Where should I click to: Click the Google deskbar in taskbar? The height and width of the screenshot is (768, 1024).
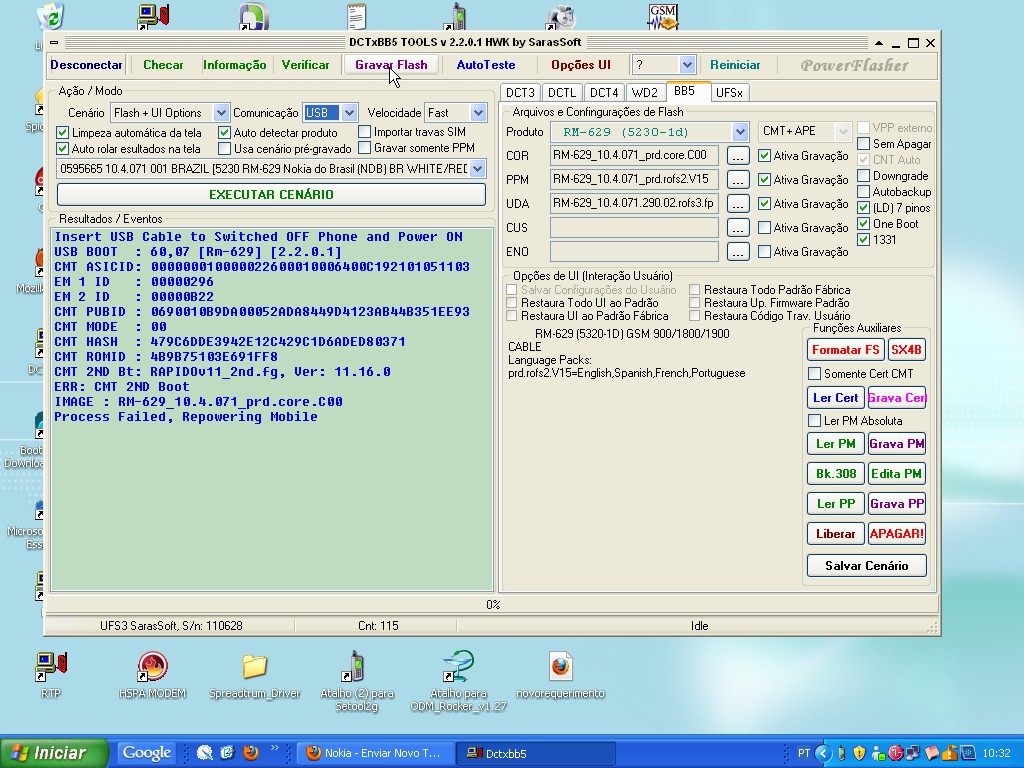tap(147, 753)
